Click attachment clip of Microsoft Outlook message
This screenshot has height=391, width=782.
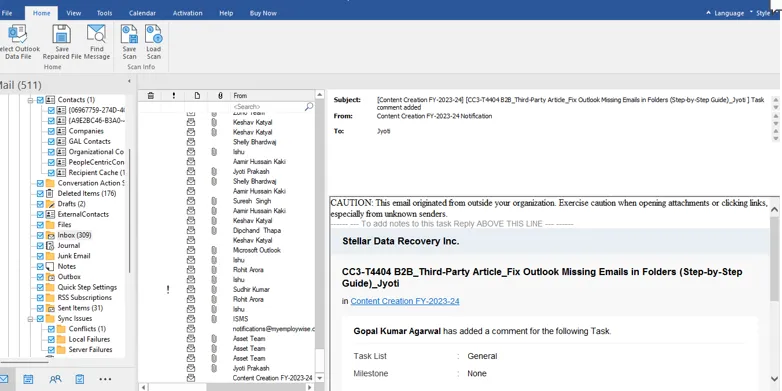click(214, 250)
